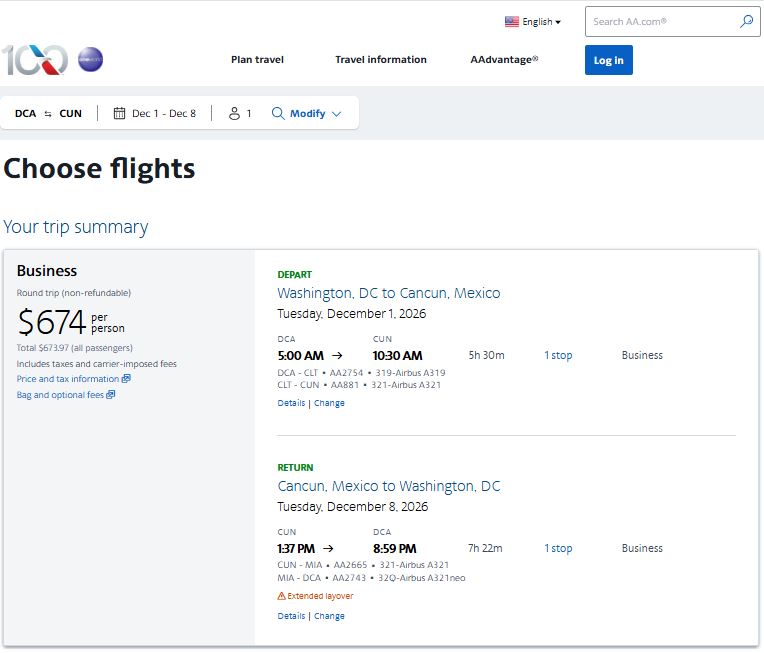Viewport: 764px width, 653px height.
Task: Click the Extended layover warning text
Action: pos(320,596)
